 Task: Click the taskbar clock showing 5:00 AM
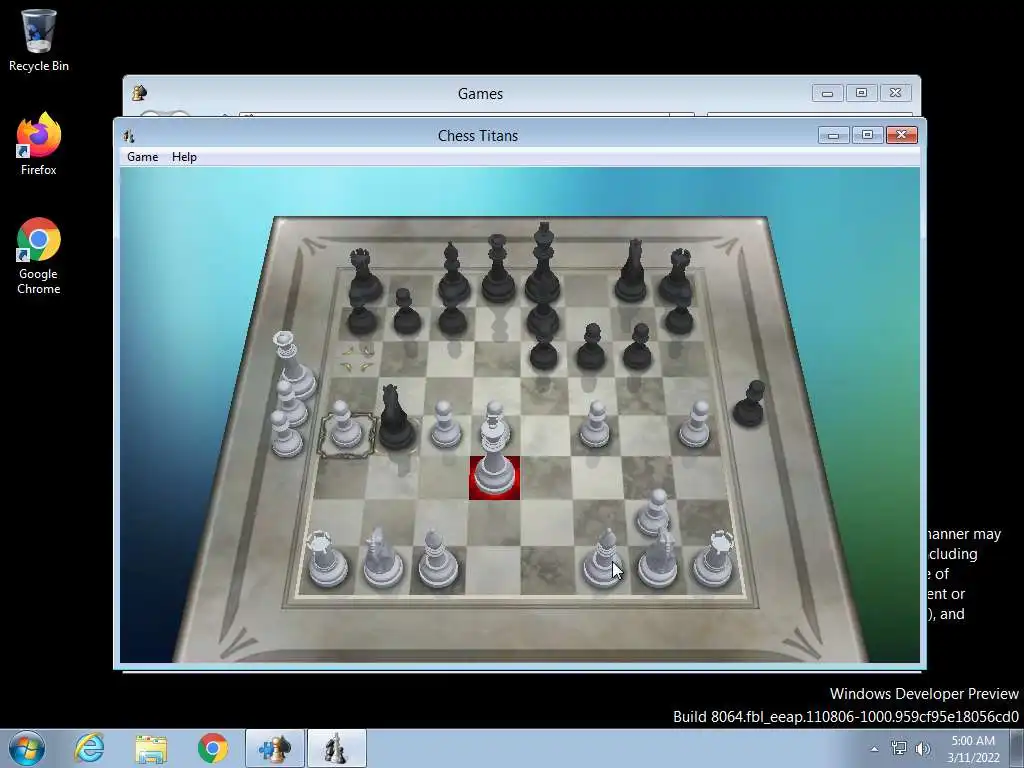(x=972, y=749)
